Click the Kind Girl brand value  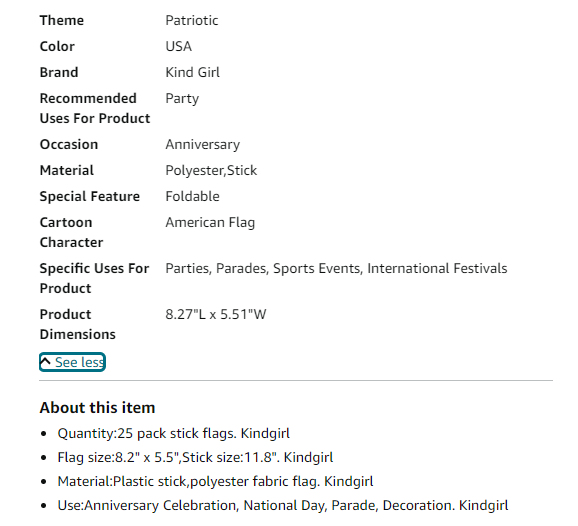click(192, 72)
